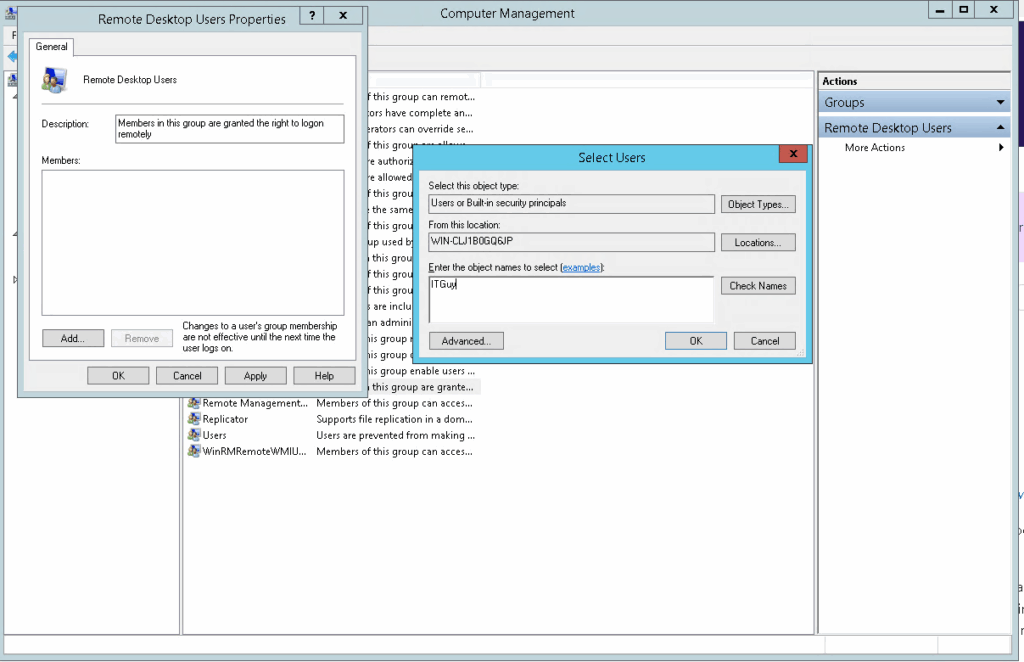
Task: Collapse the Remote Desktop Users actions section
Action: pyautogui.click(x=1001, y=128)
